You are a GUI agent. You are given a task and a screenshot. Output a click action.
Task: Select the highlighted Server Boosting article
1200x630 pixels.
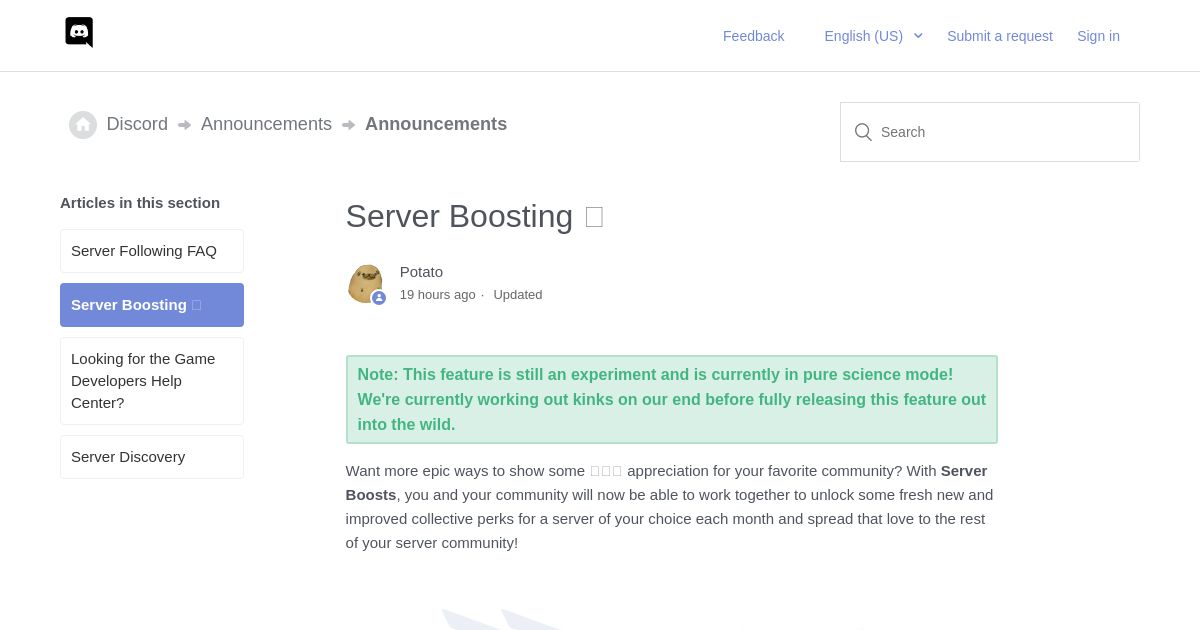(x=152, y=305)
